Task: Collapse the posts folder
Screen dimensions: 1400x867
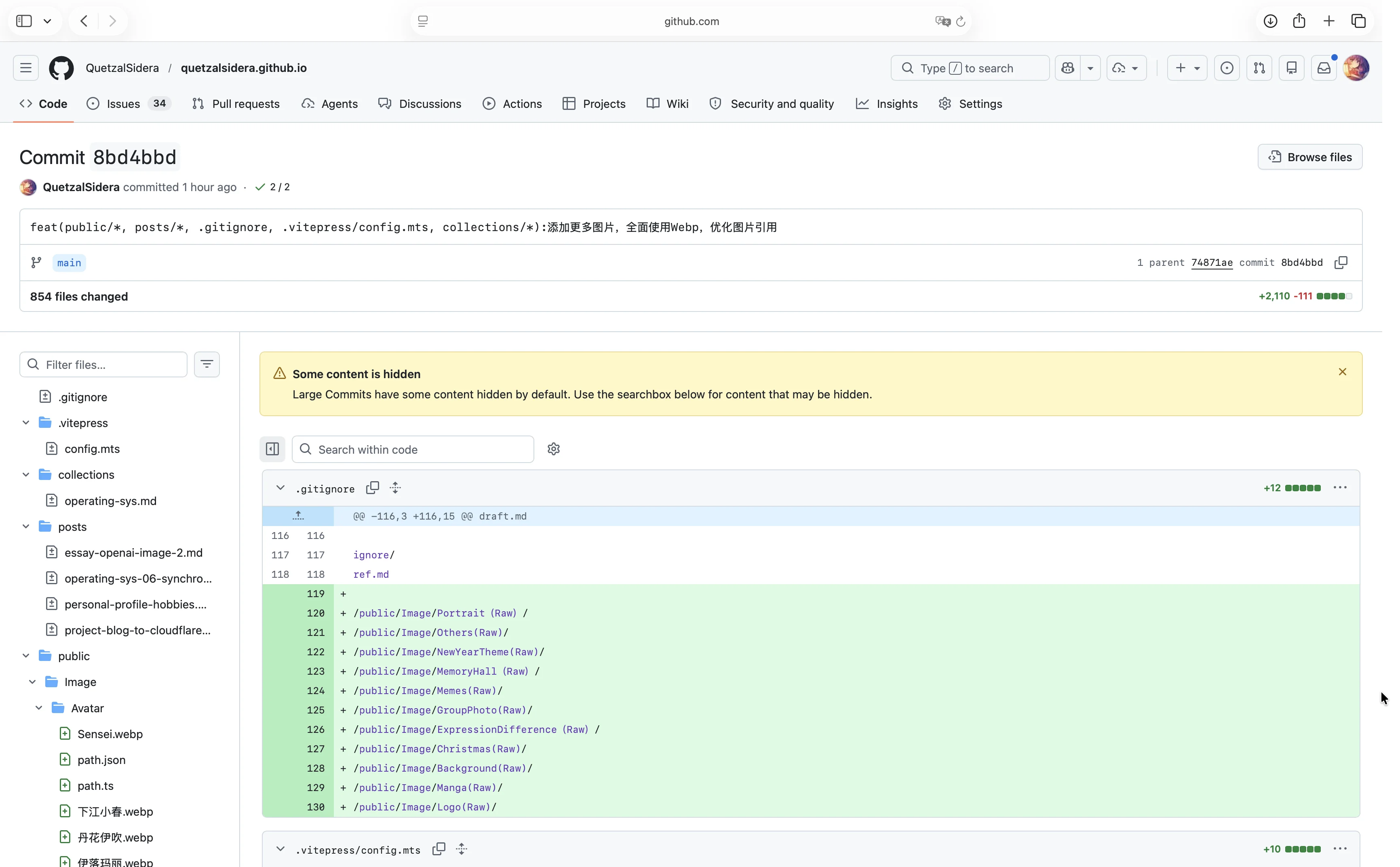Action: (26, 526)
